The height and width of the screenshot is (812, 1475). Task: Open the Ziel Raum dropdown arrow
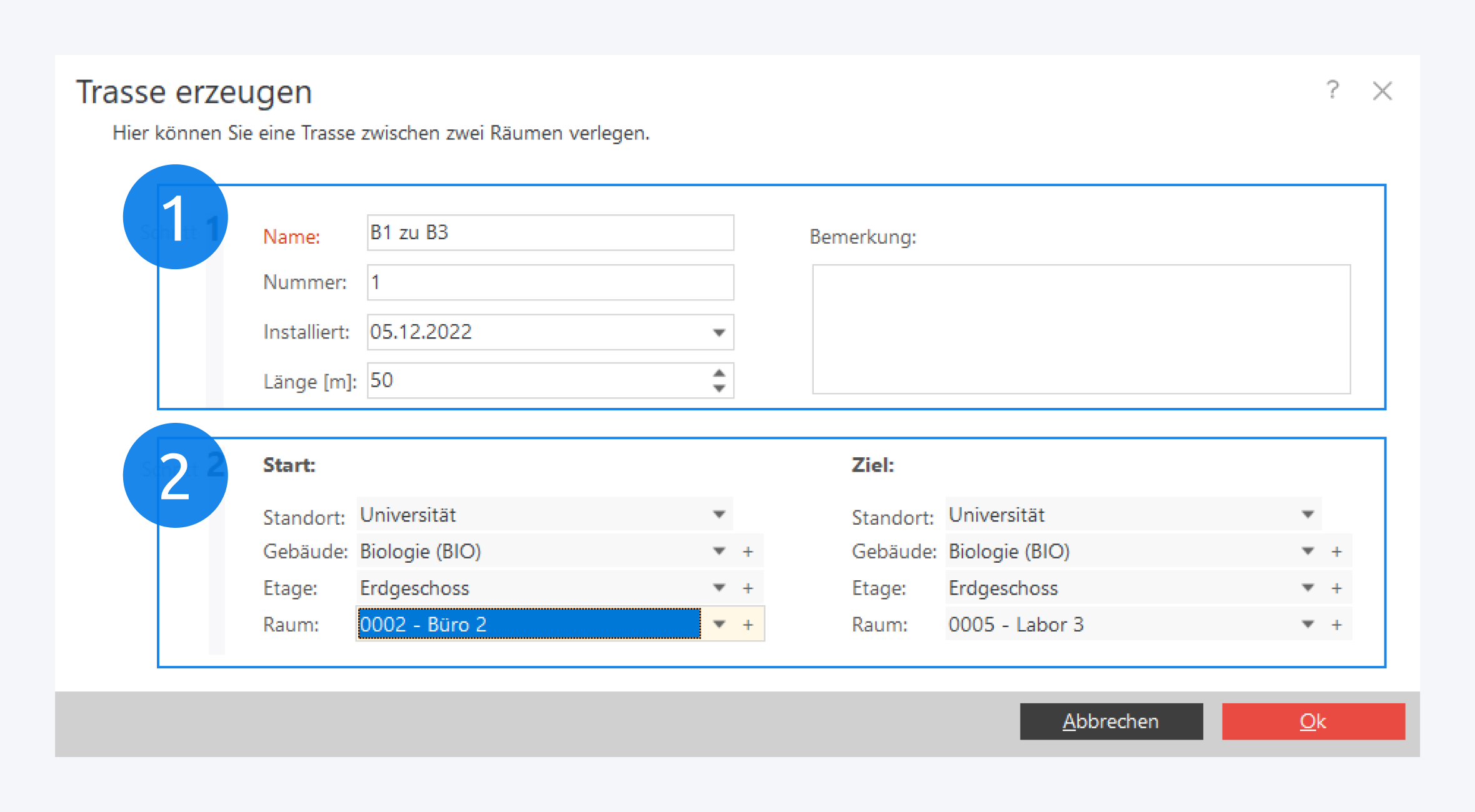click(1307, 625)
